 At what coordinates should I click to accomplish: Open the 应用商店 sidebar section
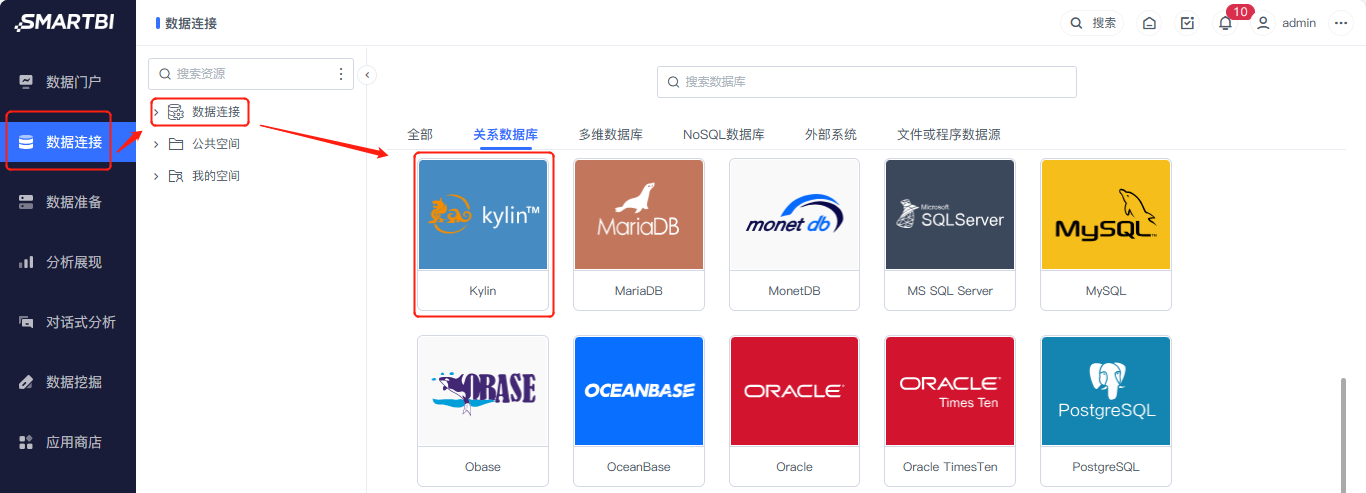point(68,442)
